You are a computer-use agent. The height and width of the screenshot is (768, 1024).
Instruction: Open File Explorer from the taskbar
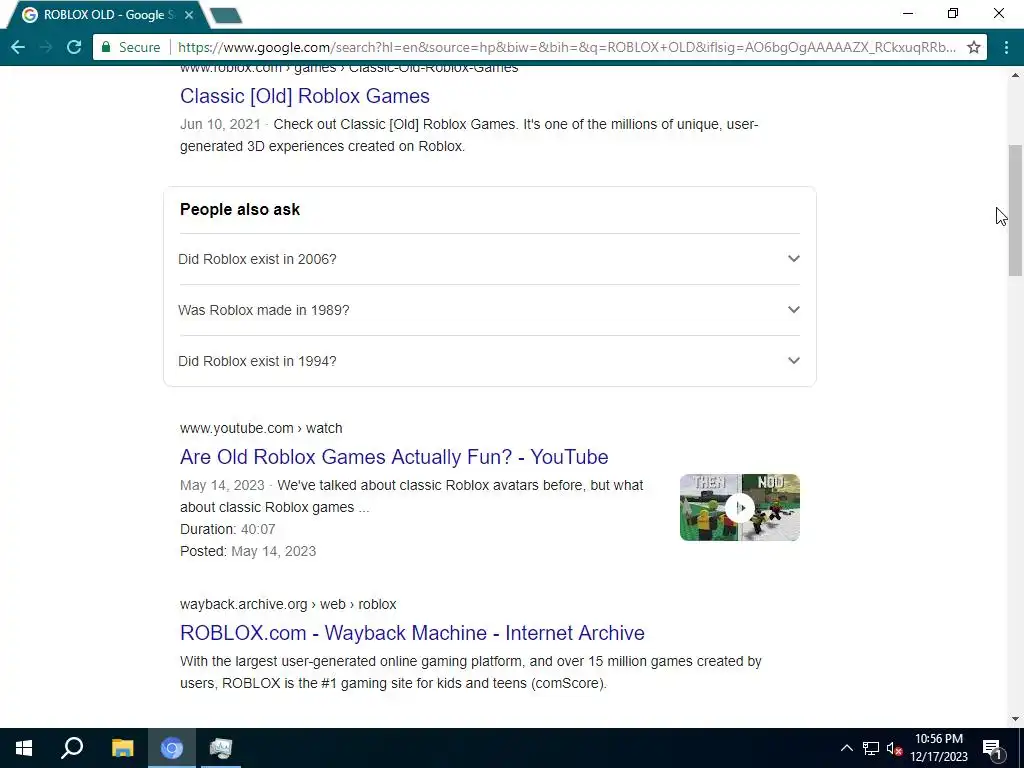coord(122,748)
